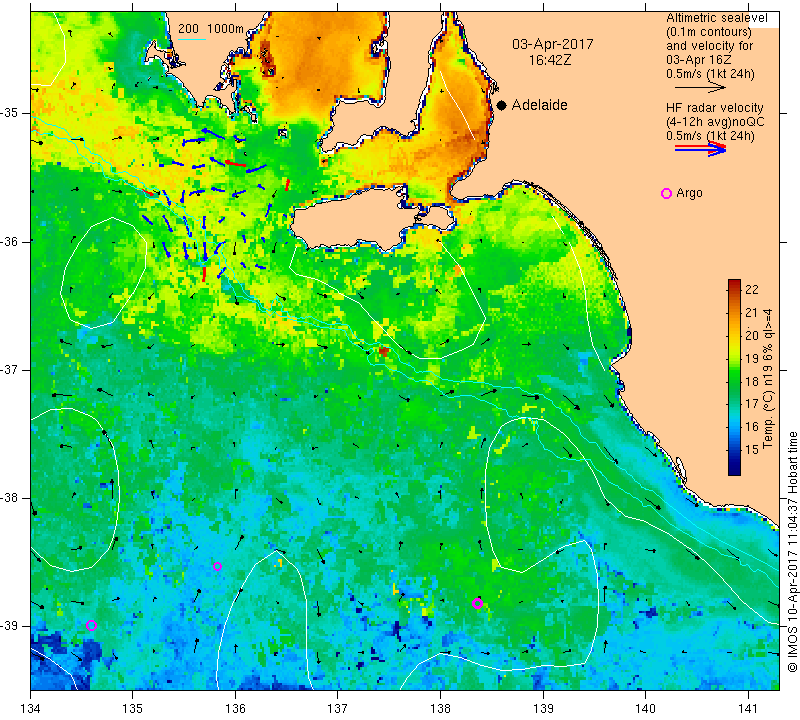Click the temperature color bar

coord(734,378)
